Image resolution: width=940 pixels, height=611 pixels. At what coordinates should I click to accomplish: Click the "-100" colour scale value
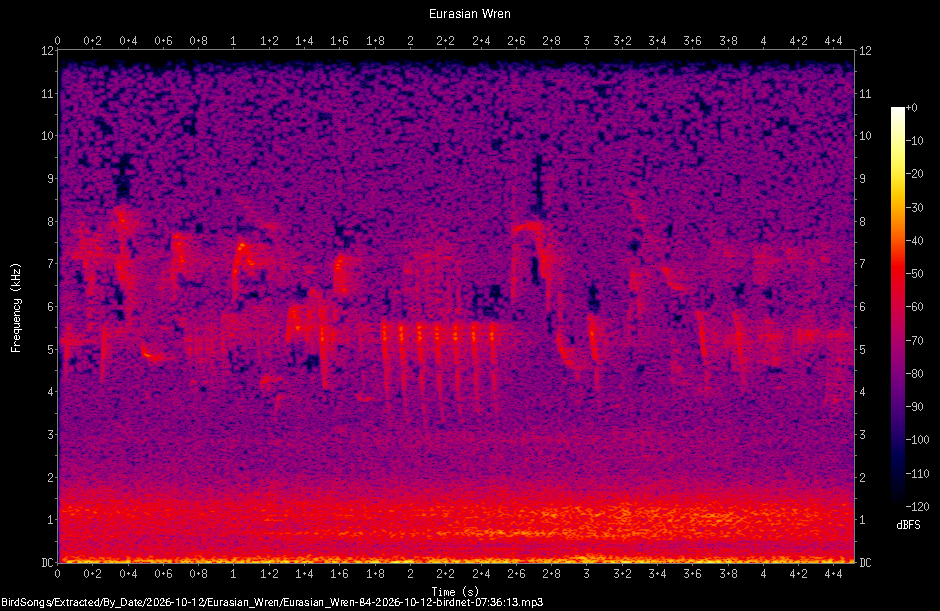[917, 440]
